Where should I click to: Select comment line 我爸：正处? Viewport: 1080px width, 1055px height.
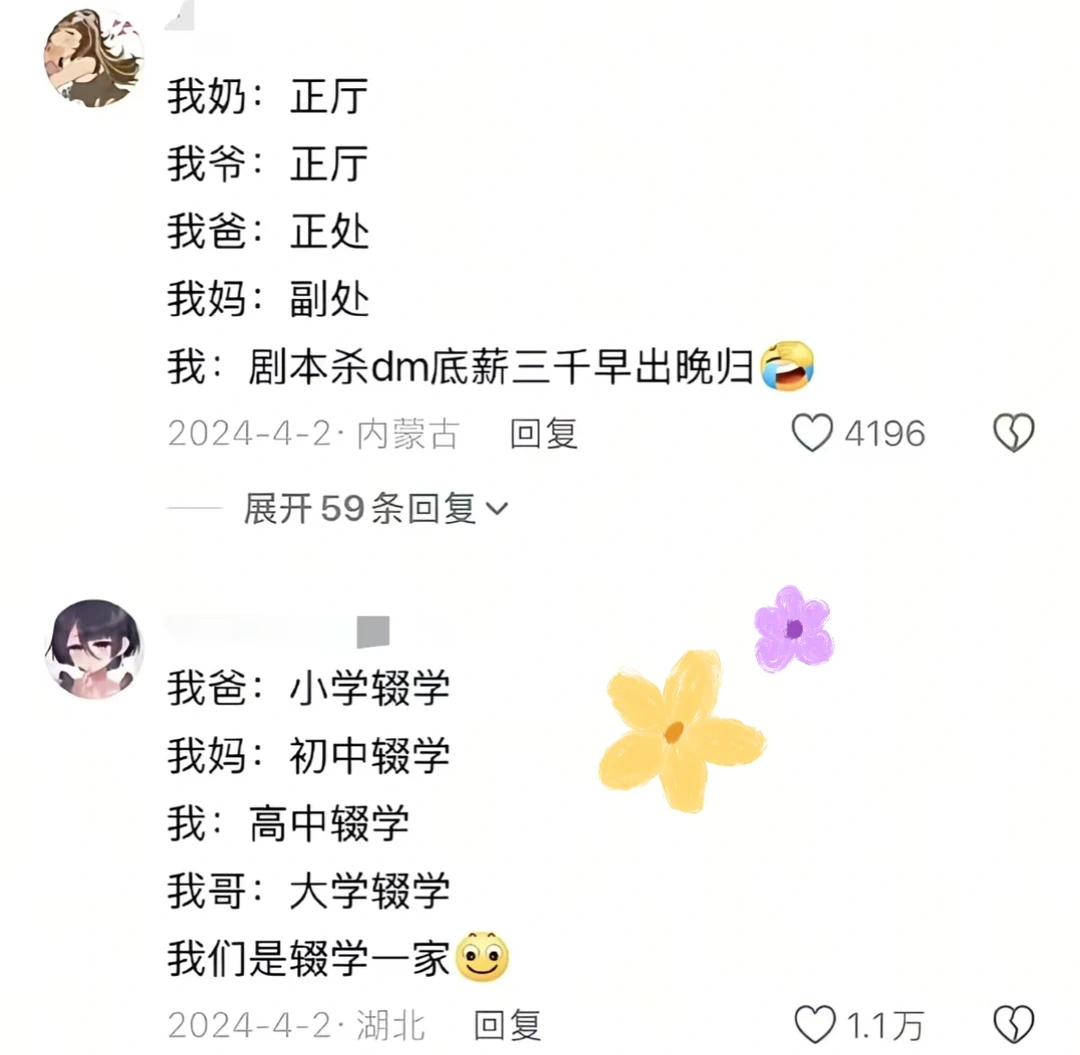[x=269, y=231]
